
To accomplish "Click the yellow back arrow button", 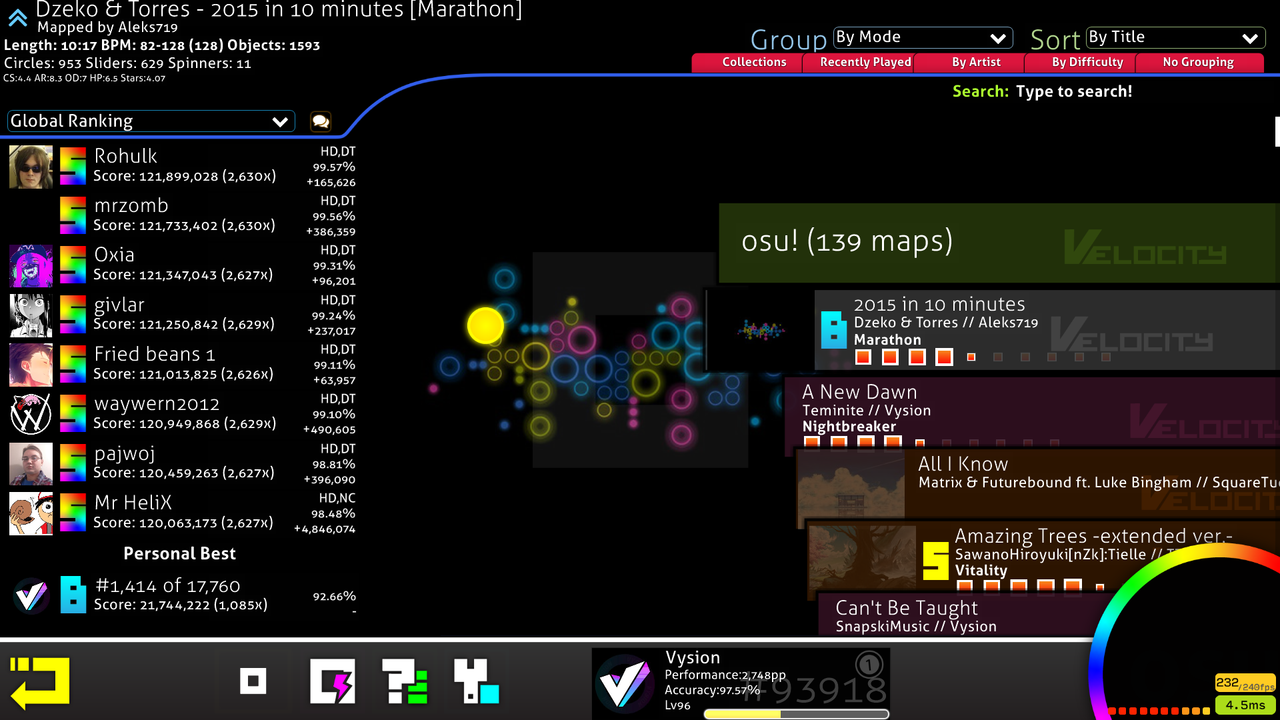I will pos(40,683).
